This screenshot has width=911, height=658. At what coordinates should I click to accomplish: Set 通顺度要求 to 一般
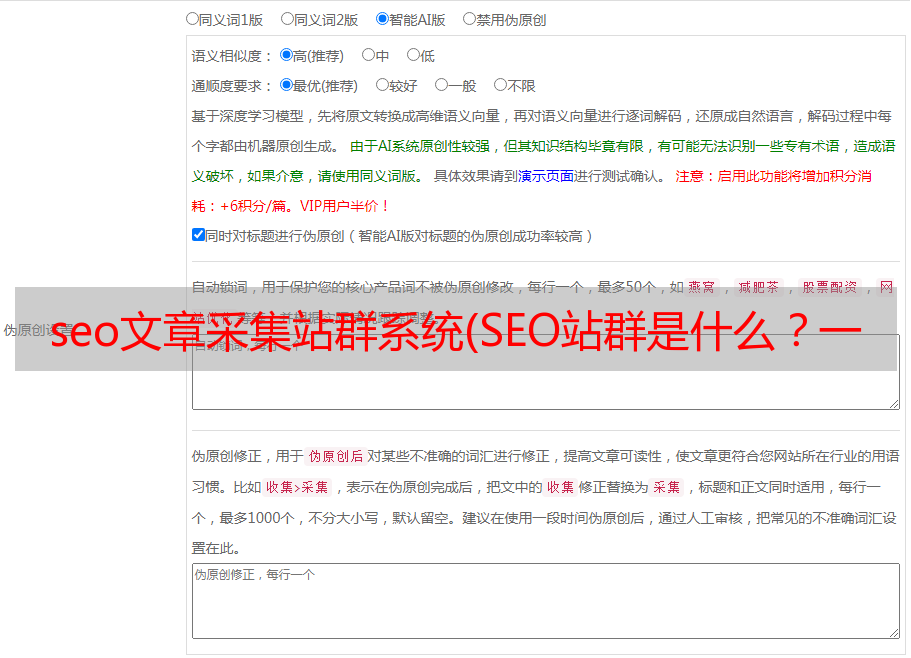click(442, 85)
